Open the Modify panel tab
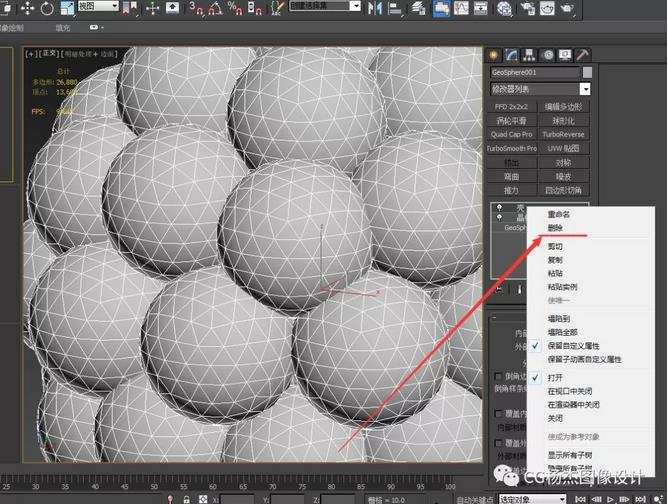The height and width of the screenshot is (504, 668). [x=511, y=55]
